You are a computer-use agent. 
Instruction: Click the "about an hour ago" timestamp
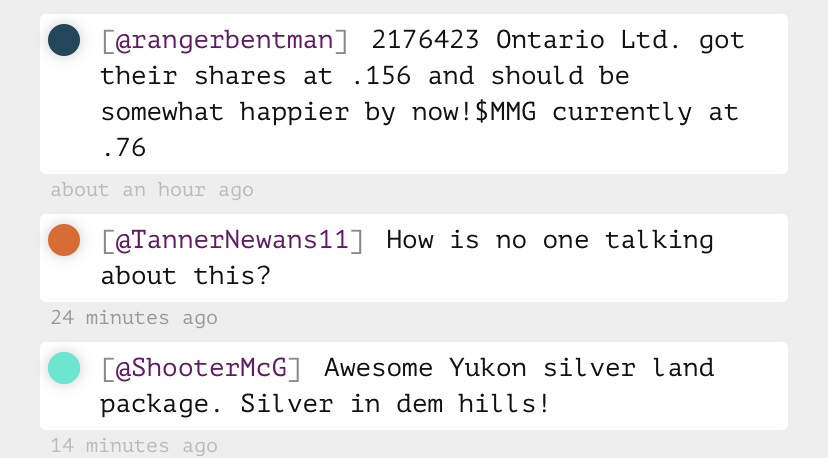[x=152, y=189]
